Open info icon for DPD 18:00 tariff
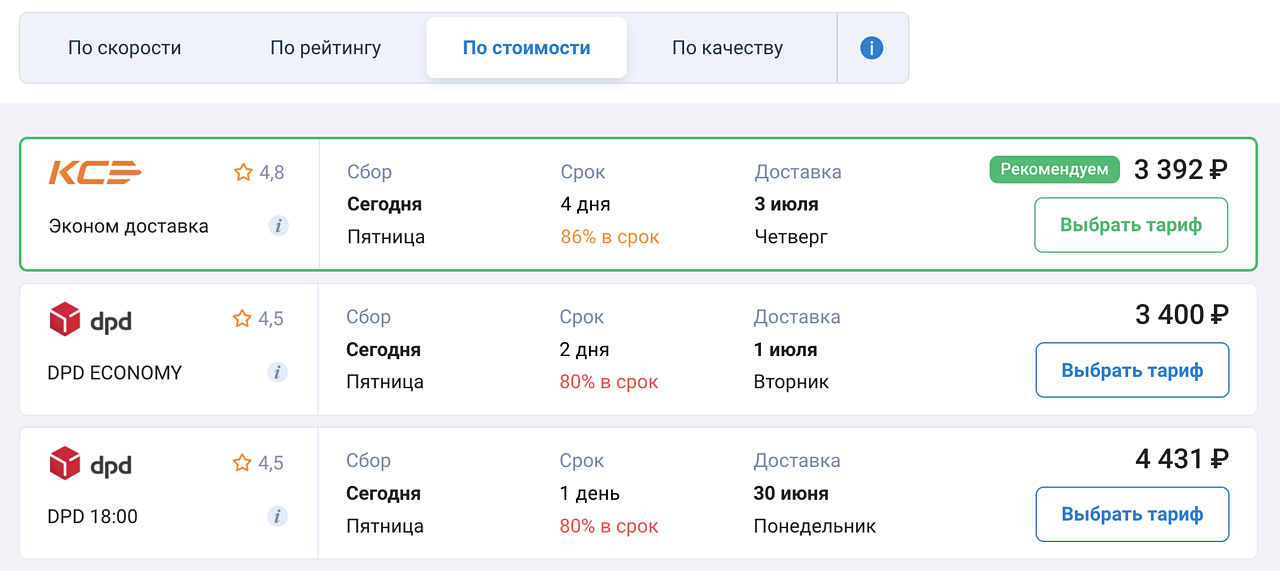 pos(277,517)
